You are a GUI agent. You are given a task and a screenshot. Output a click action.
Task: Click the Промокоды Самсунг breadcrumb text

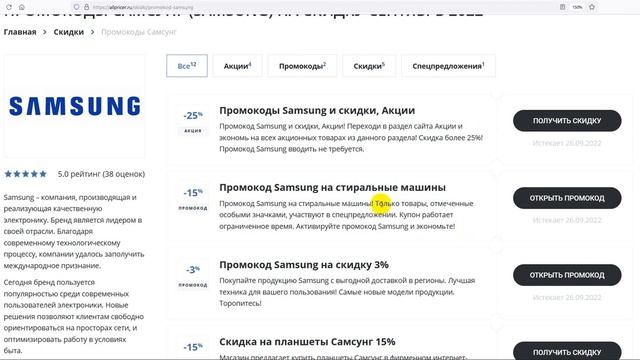coord(139,32)
